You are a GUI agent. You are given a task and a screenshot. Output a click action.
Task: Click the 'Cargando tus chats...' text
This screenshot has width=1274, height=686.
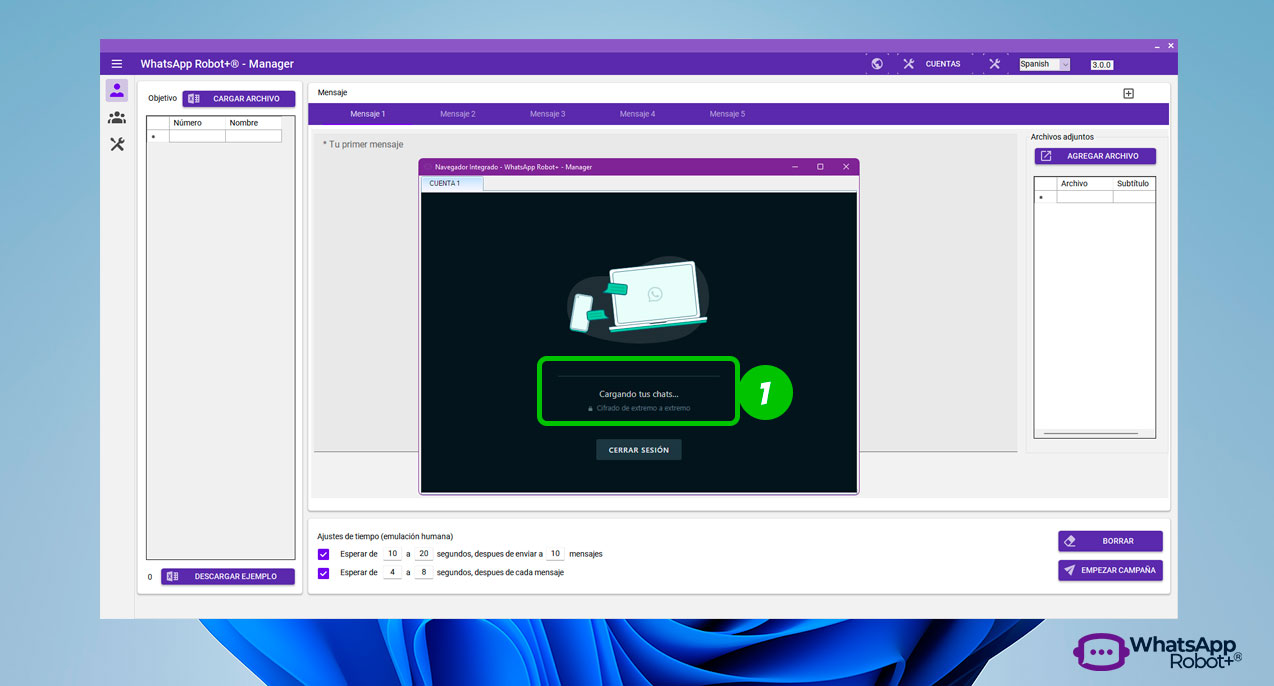[x=638, y=394]
